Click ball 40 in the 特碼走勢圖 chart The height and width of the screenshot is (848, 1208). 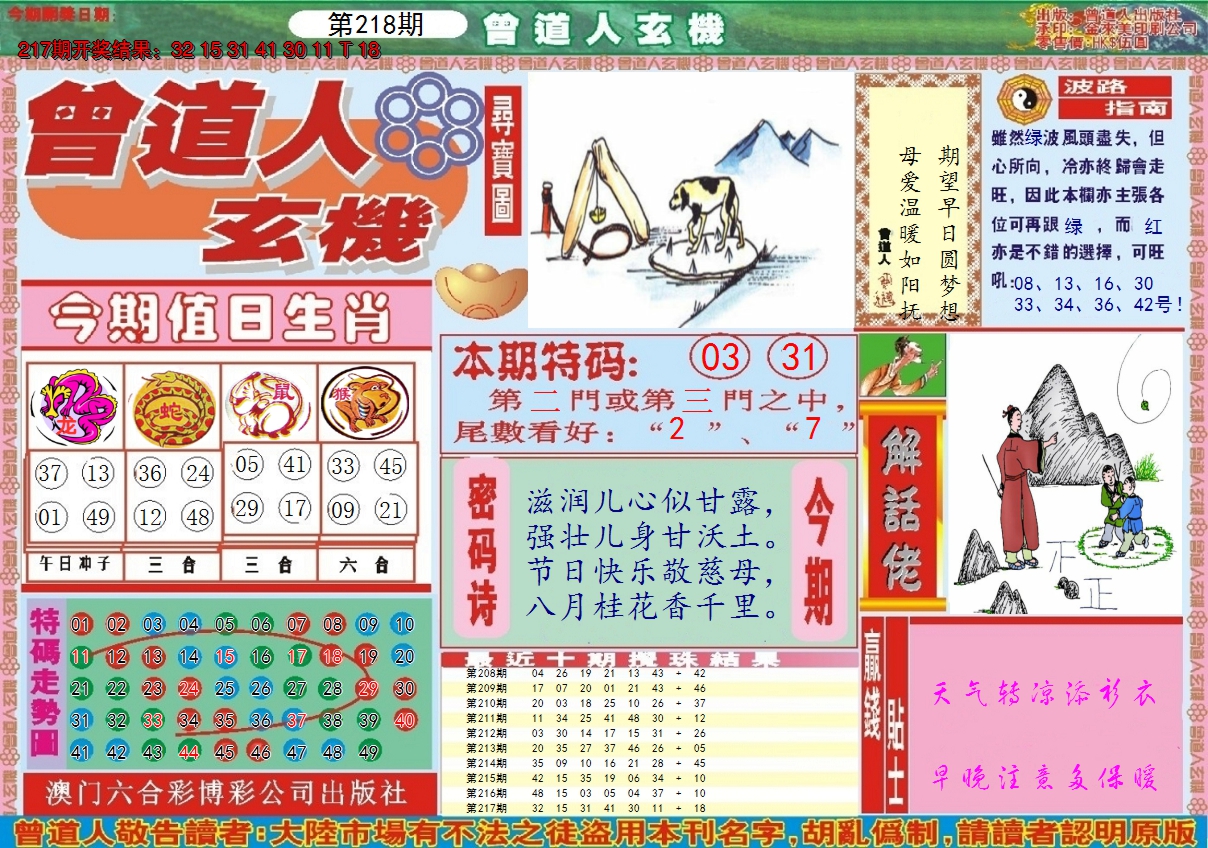404,720
